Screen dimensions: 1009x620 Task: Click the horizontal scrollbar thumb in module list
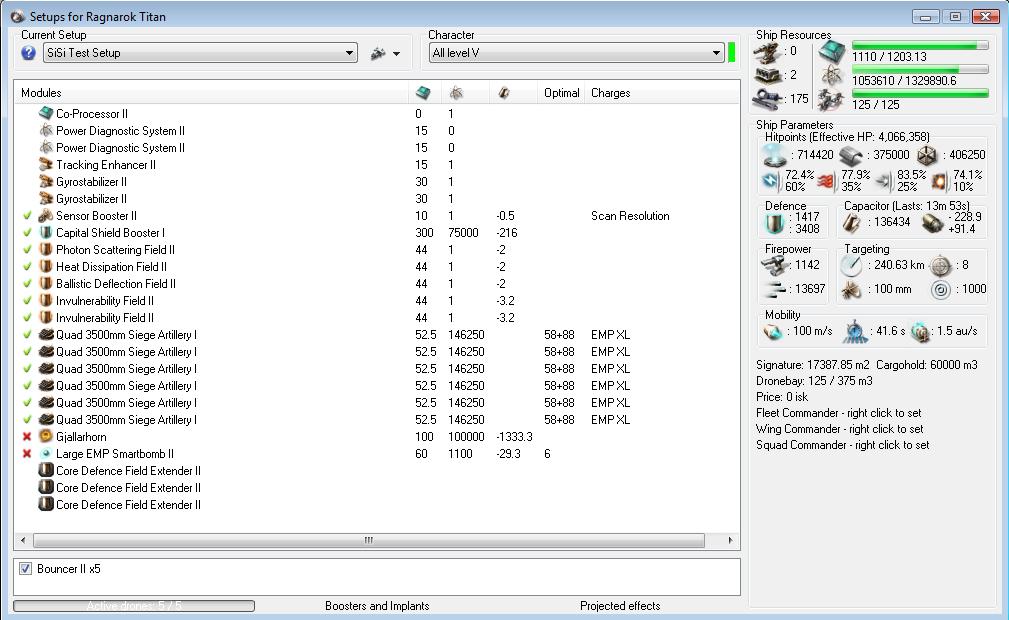point(369,540)
